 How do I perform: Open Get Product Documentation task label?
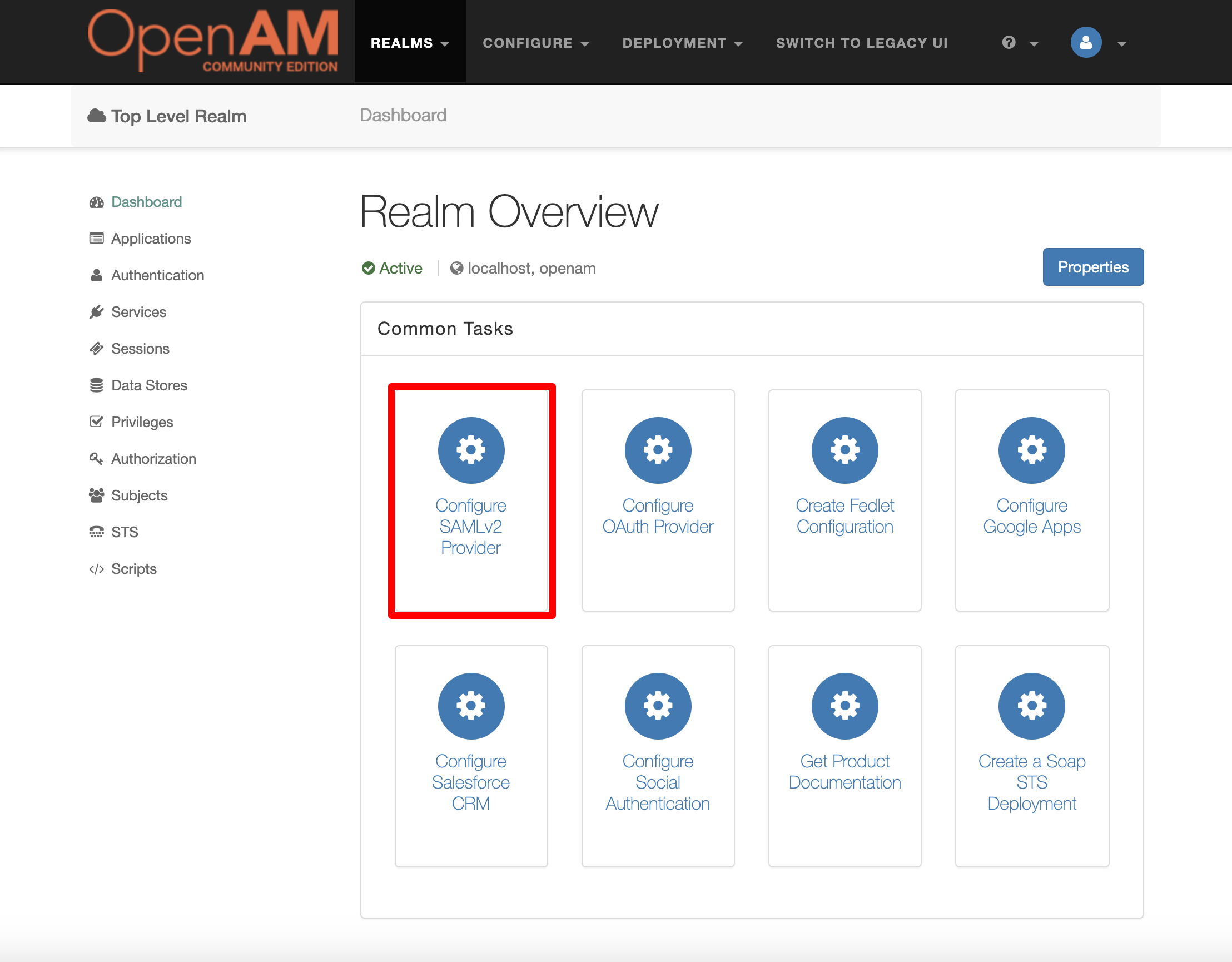point(844,771)
